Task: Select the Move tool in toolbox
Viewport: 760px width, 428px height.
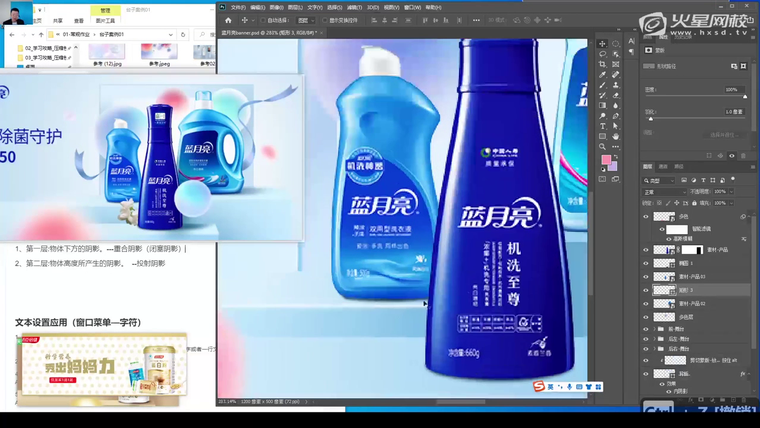Action: point(602,44)
